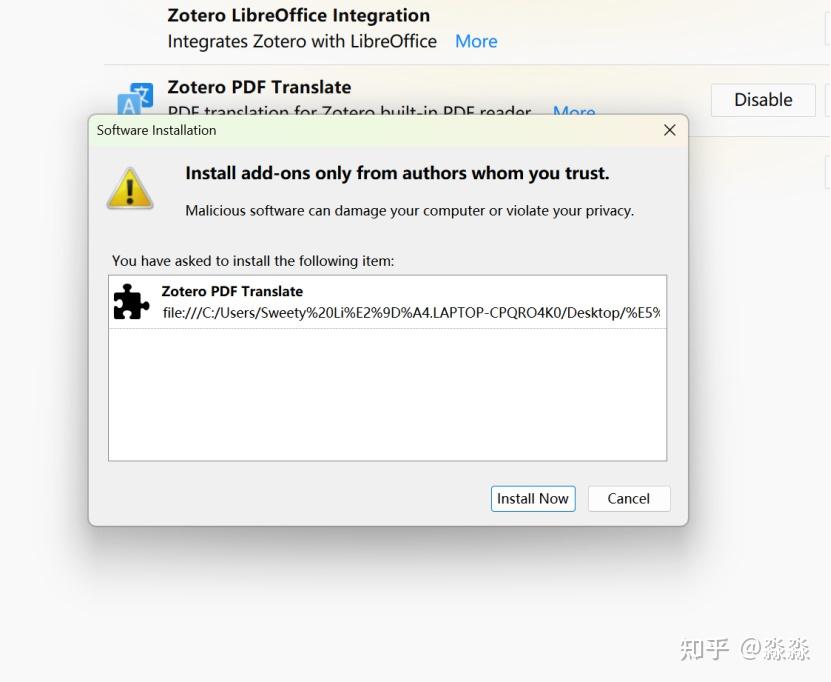Viewport: 831px width, 682px height.
Task: Click the blue Zotero PDF Translate icon
Action: pyautogui.click(x=135, y=99)
